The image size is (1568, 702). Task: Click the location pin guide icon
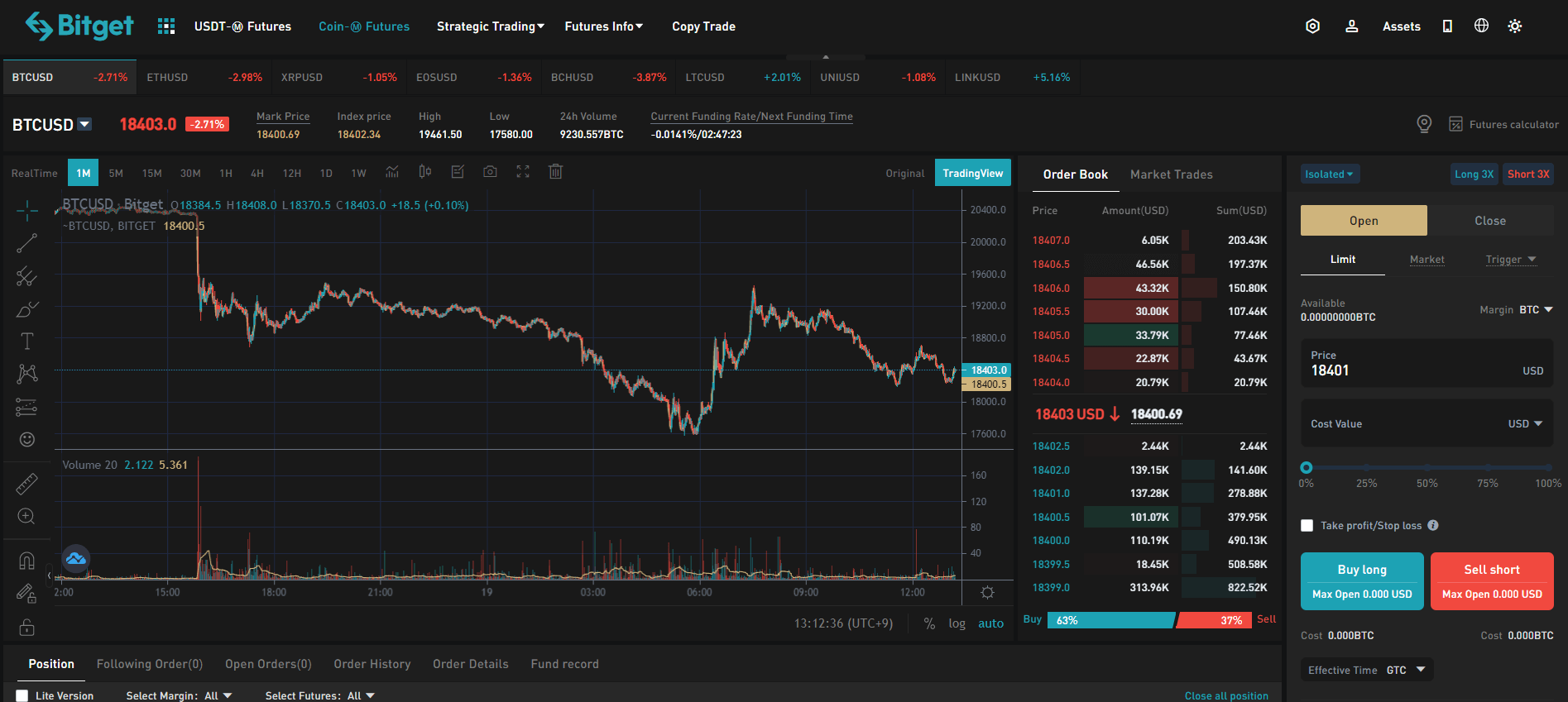1424,124
